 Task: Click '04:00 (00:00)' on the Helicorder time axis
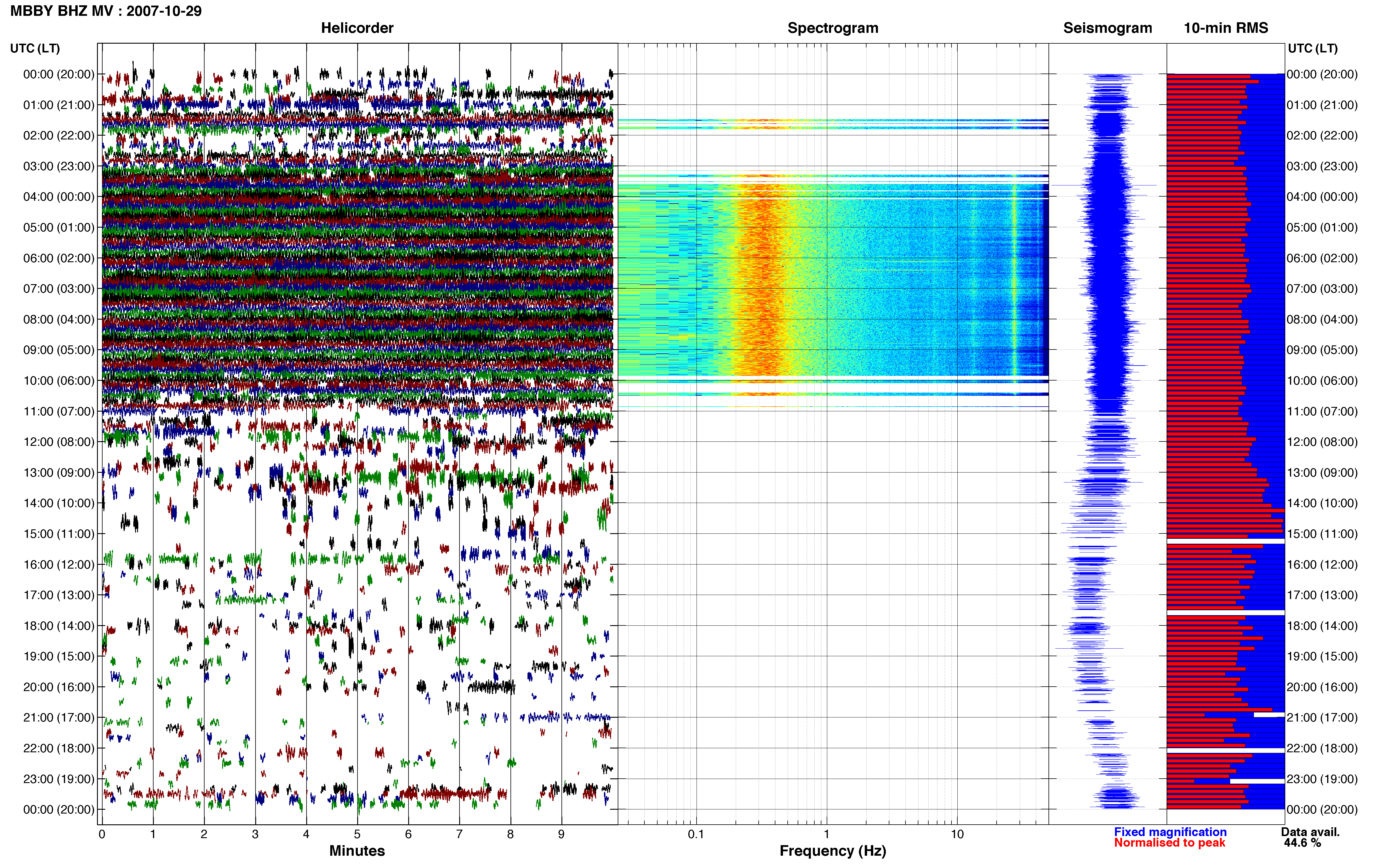(59, 197)
